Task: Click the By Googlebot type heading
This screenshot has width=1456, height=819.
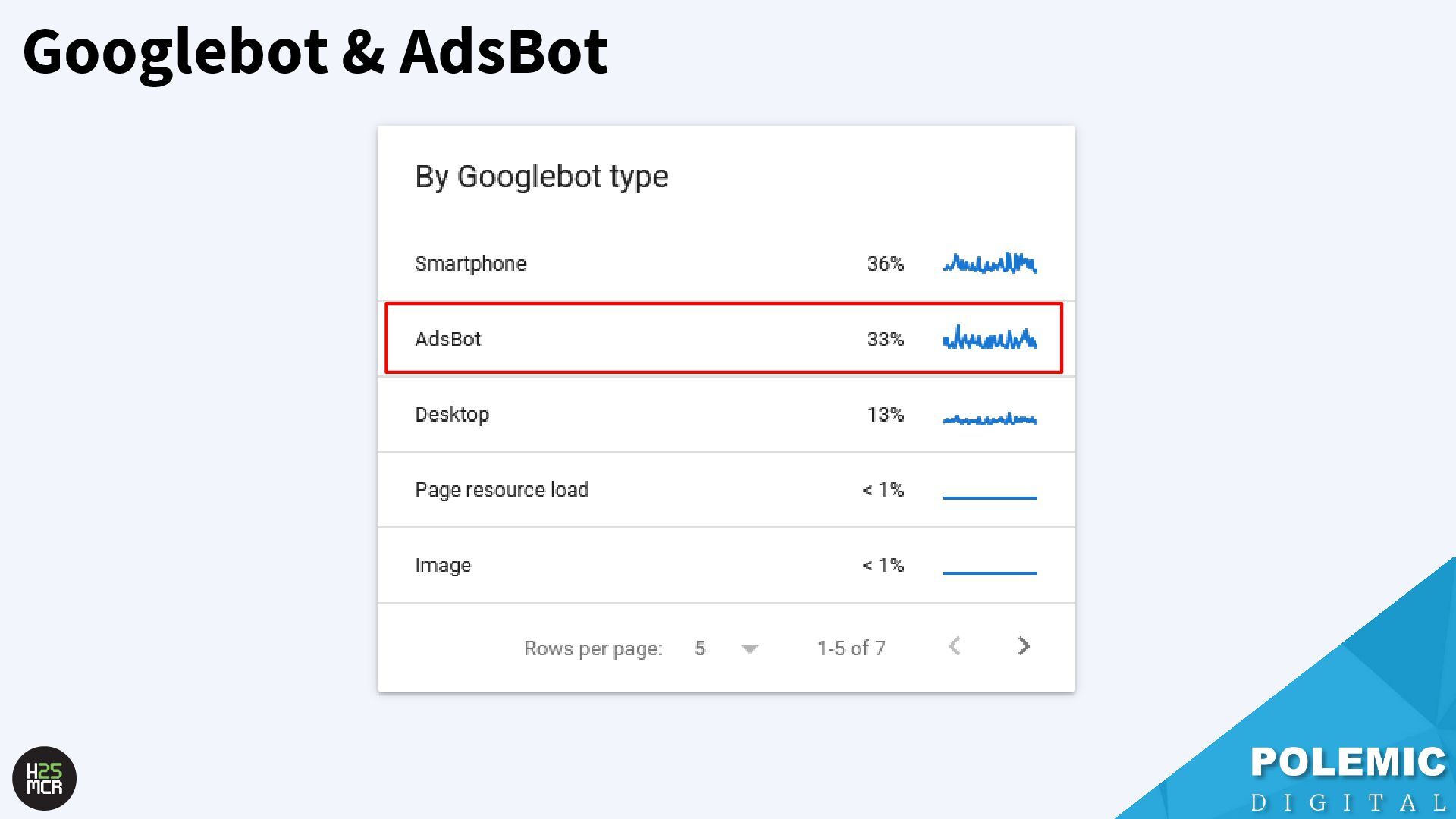Action: [x=541, y=177]
